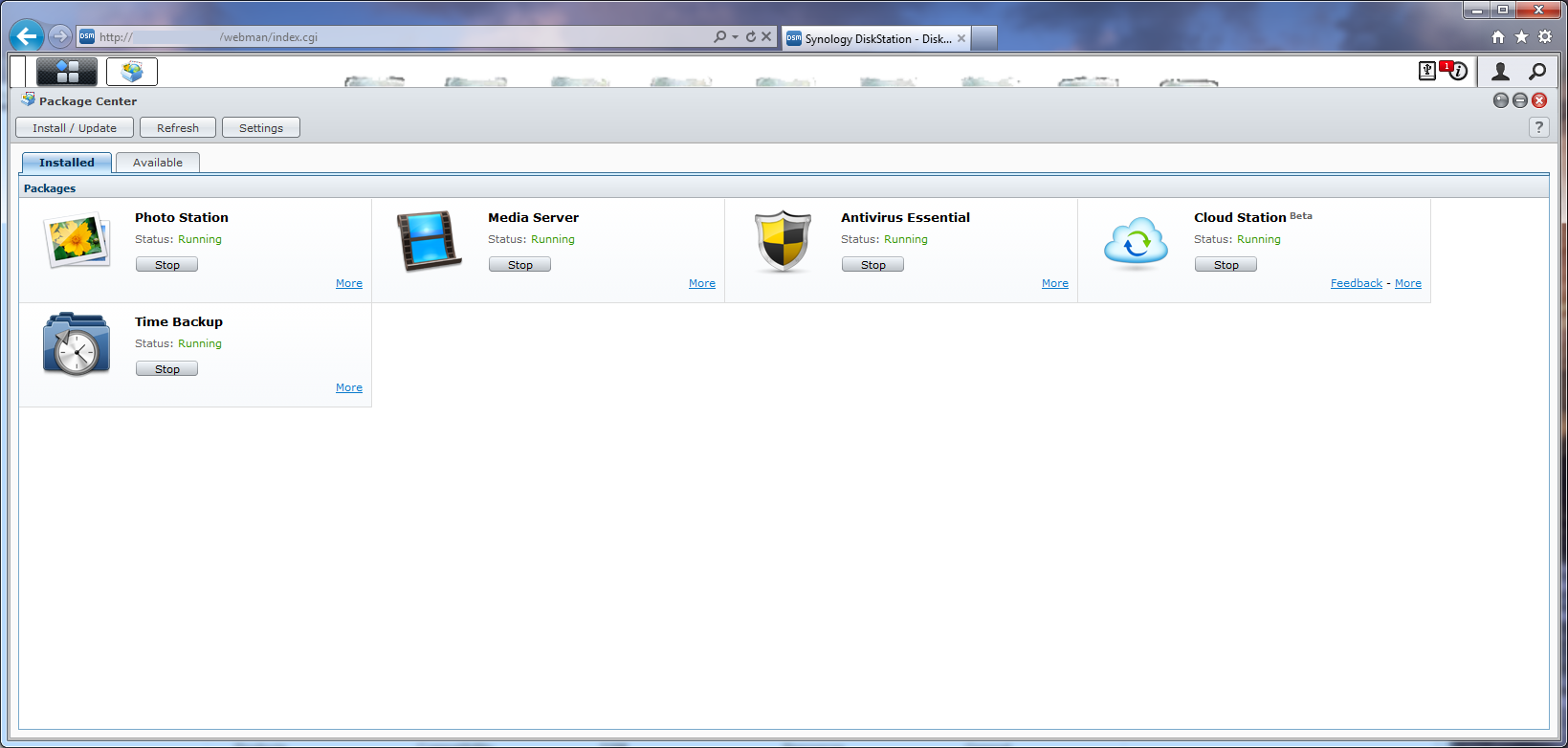The image size is (1568, 748).
Task: Open More link for Antivirus Essential
Action: pos(1055,283)
